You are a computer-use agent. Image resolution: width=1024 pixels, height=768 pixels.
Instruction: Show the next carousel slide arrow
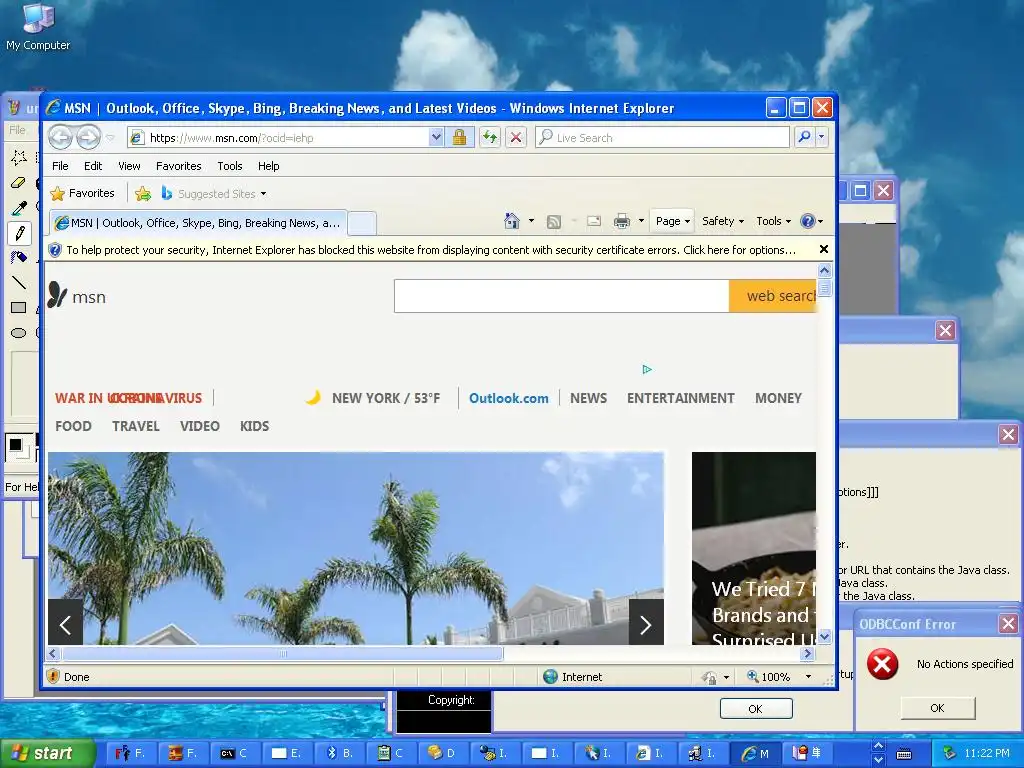tap(645, 625)
